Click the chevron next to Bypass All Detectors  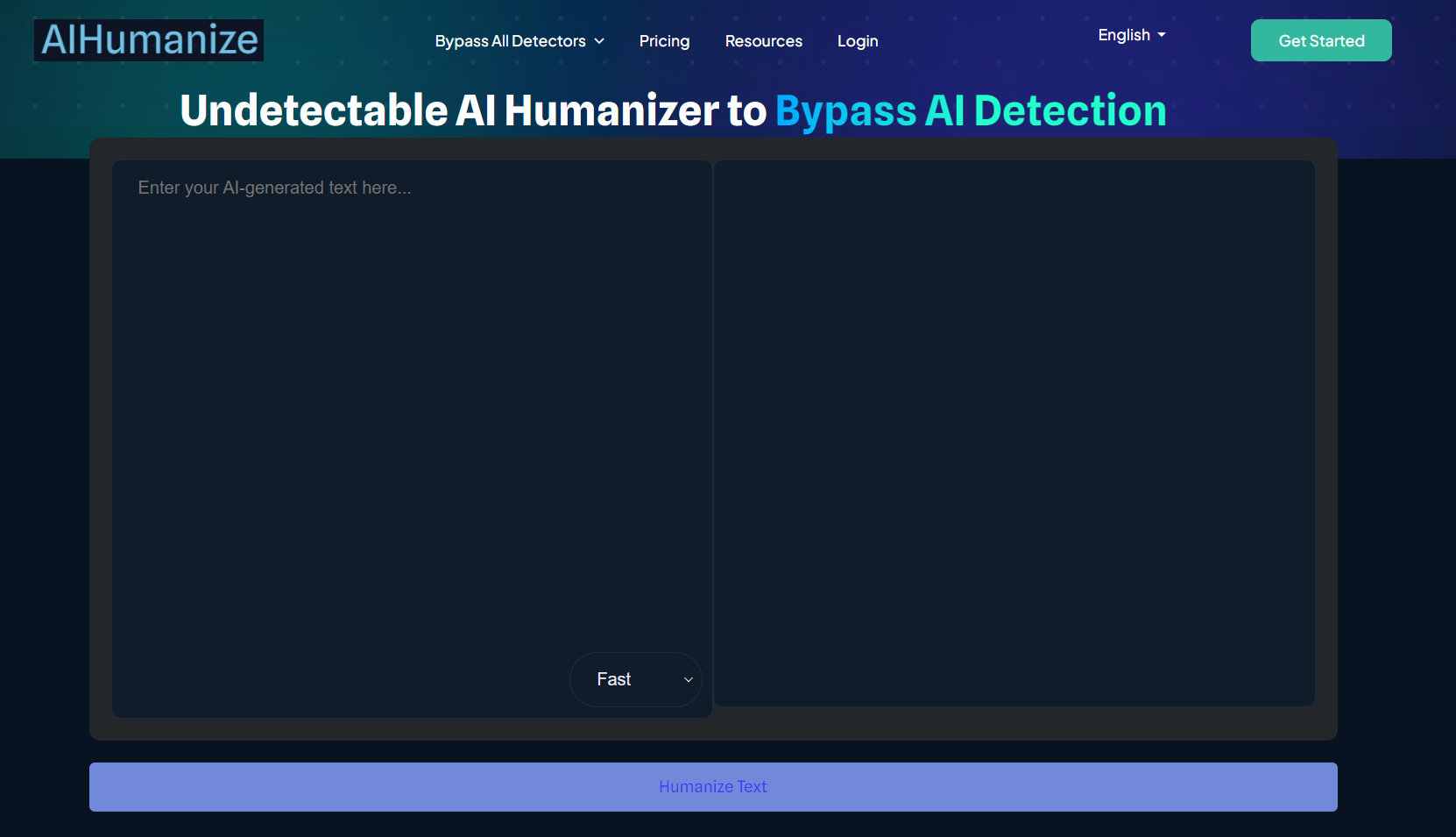click(x=601, y=40)
